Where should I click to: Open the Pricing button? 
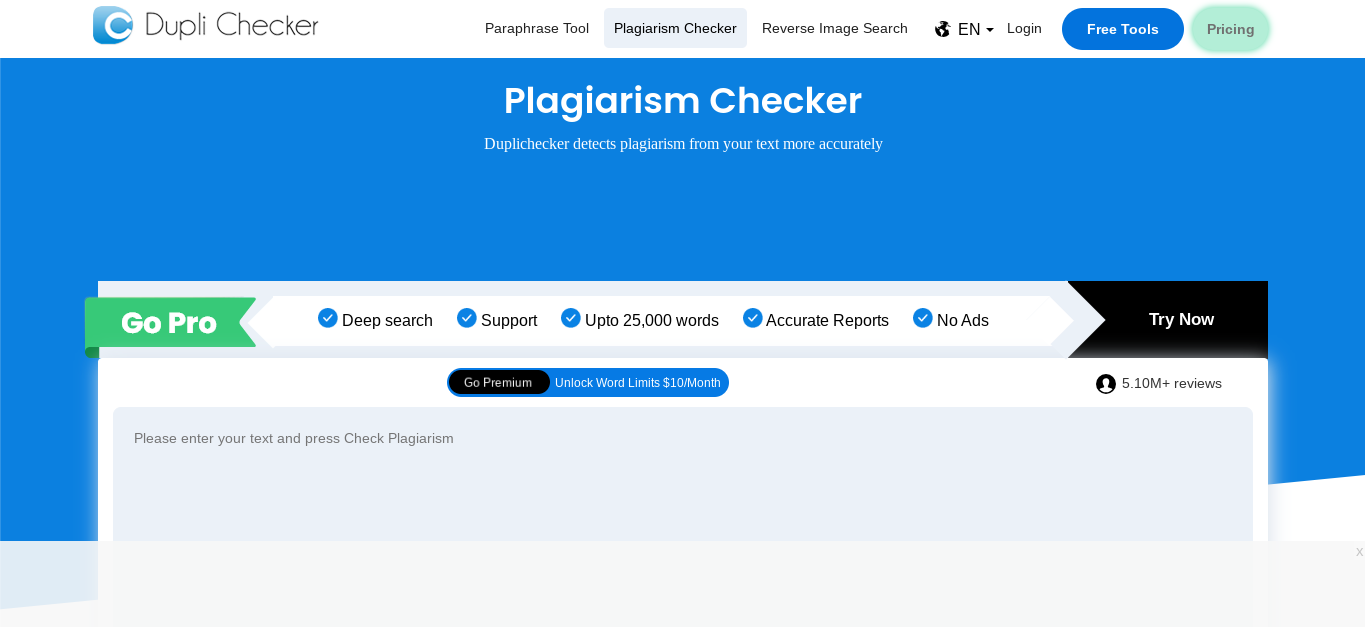coord(1231,29)
